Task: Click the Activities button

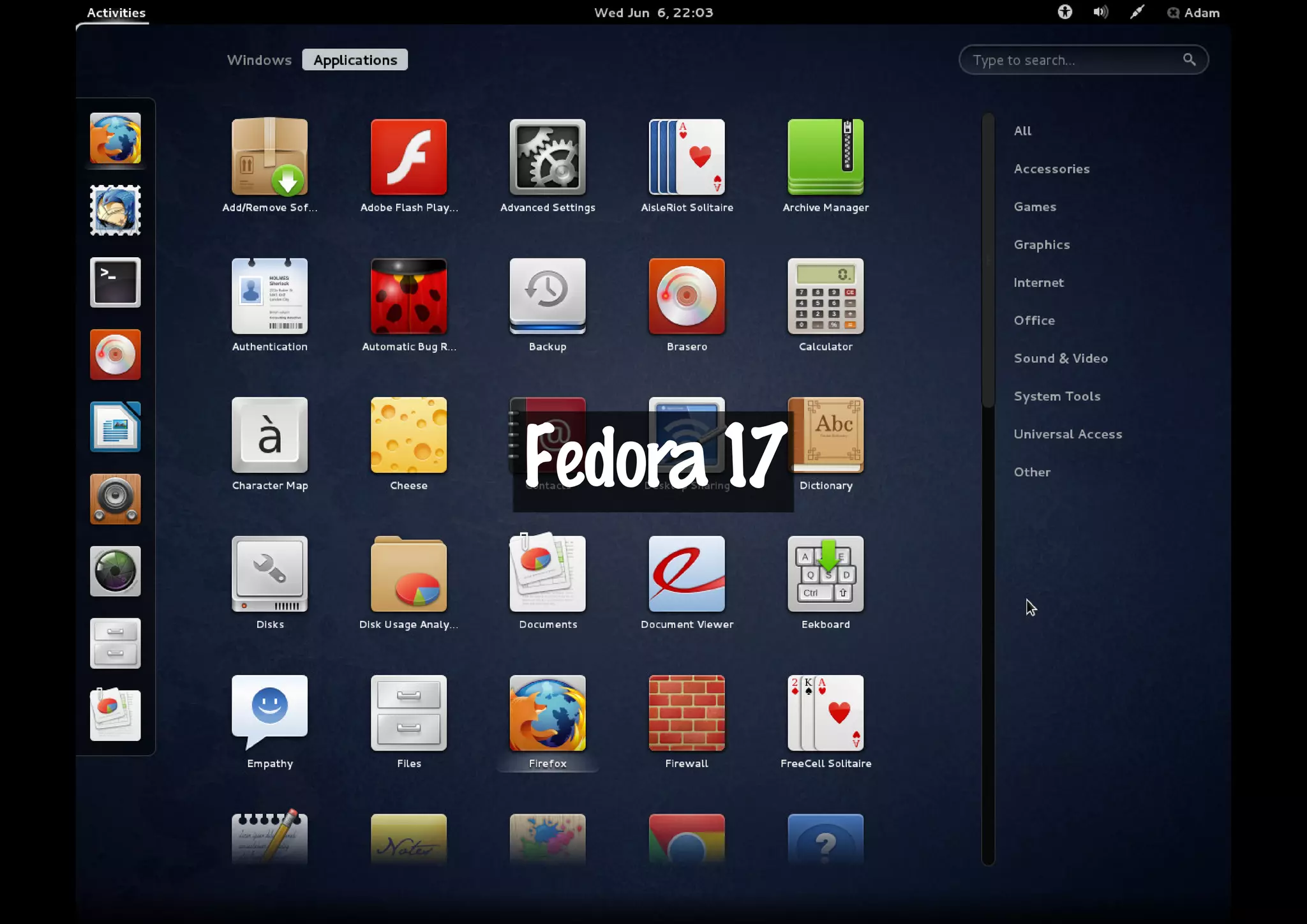Action: click(x=116, y=12)
